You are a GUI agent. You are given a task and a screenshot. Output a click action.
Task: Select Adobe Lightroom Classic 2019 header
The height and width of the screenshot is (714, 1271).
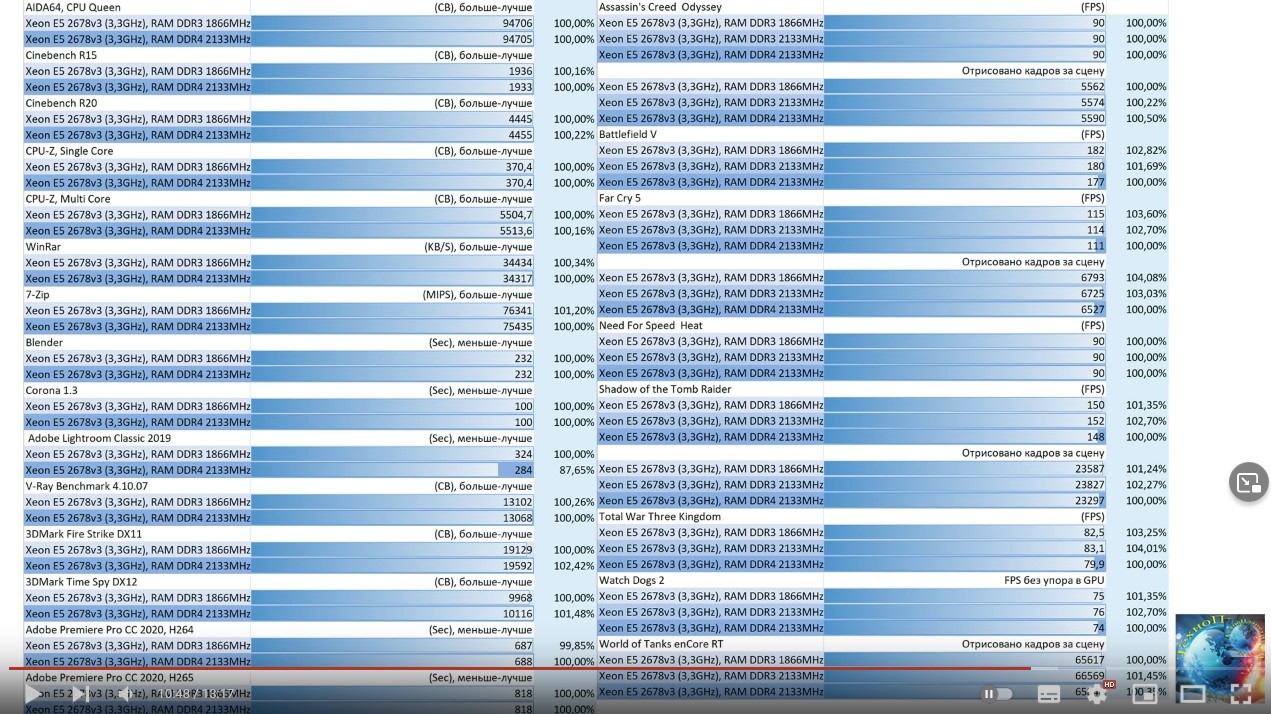pos(99,438)
